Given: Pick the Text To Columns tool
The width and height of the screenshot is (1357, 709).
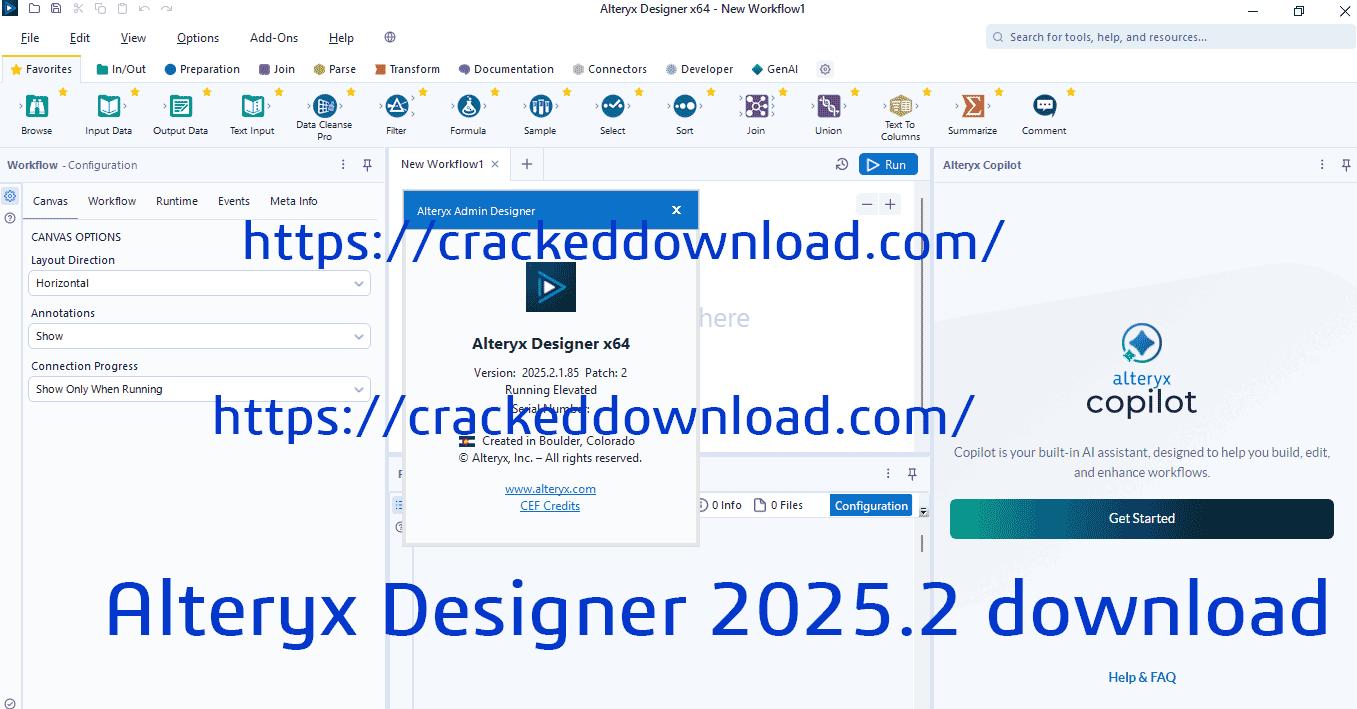Looking at the screenshot, I should pos(900,107).
